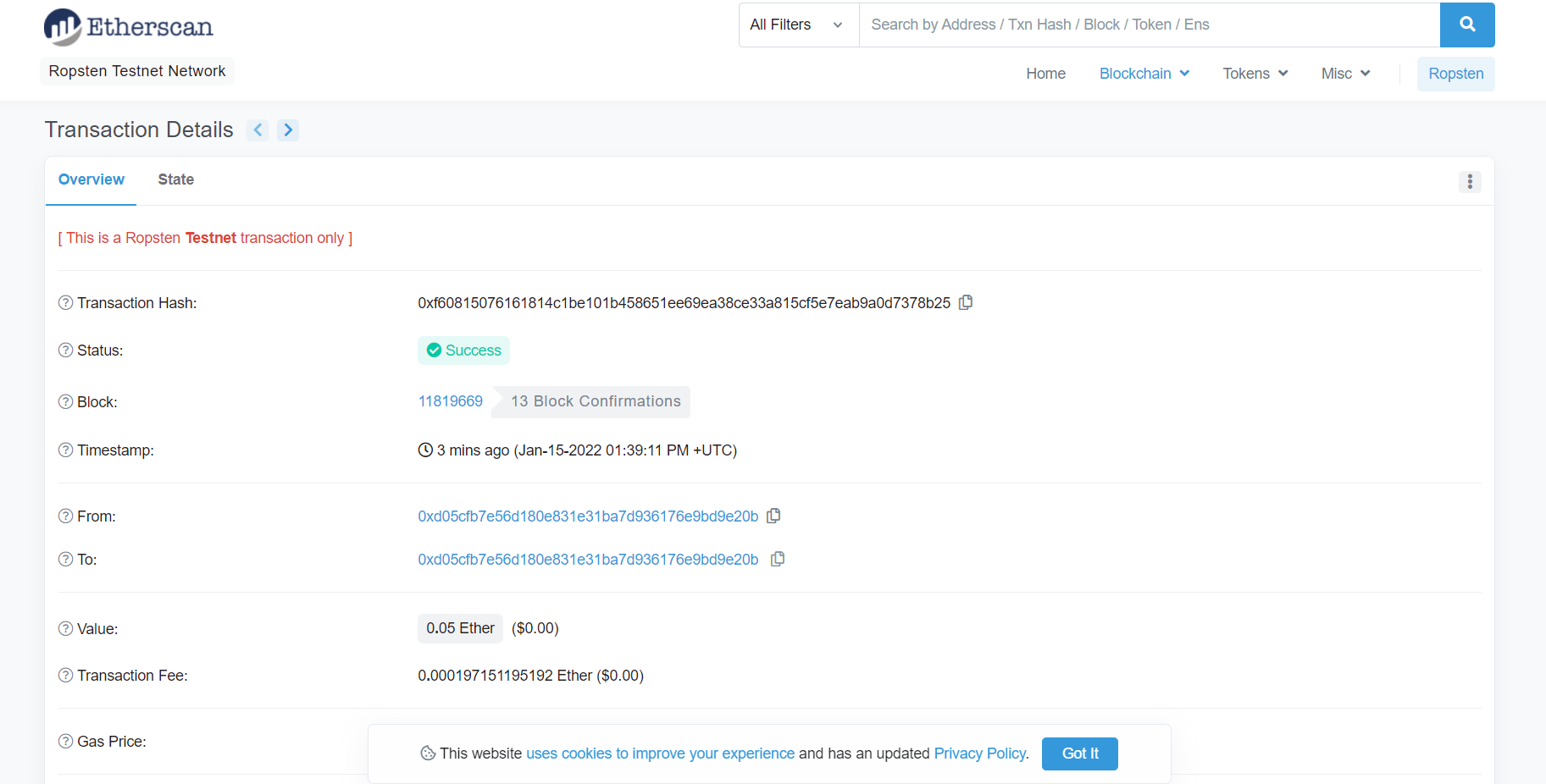Click the Transaction Details heading
The height and width of the screenshot is (784, 1546).
click(x=139, y=130)
